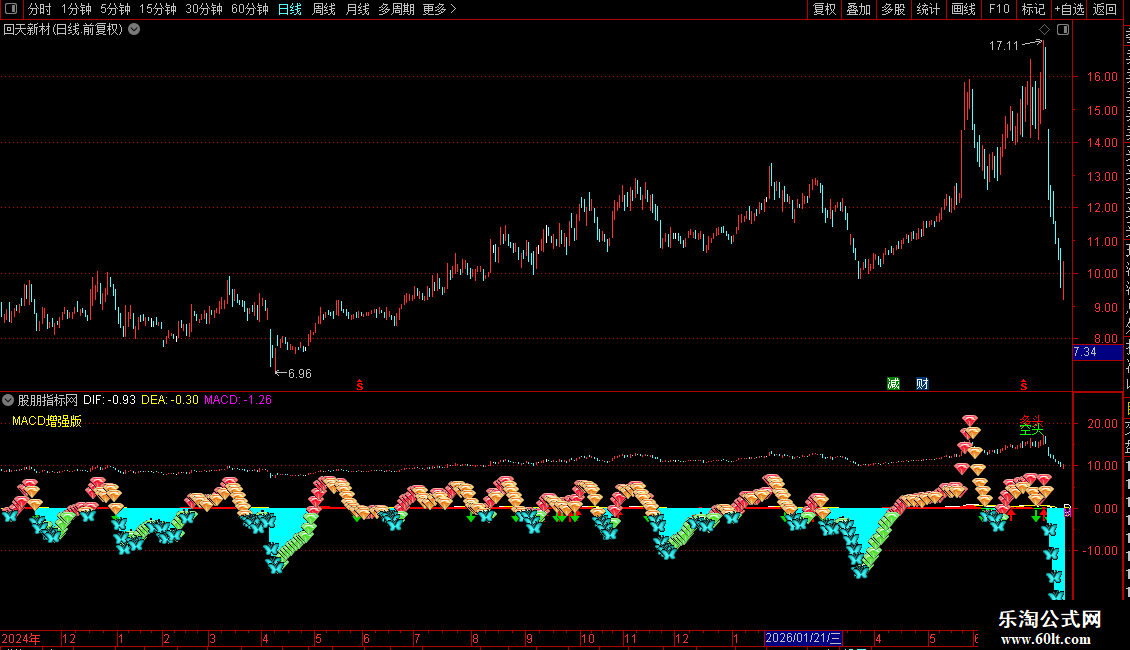Click the MACD增强版 indicator label
This screenshot has height=650, width=1130.
pyautogui.click(x=47, y=421)
